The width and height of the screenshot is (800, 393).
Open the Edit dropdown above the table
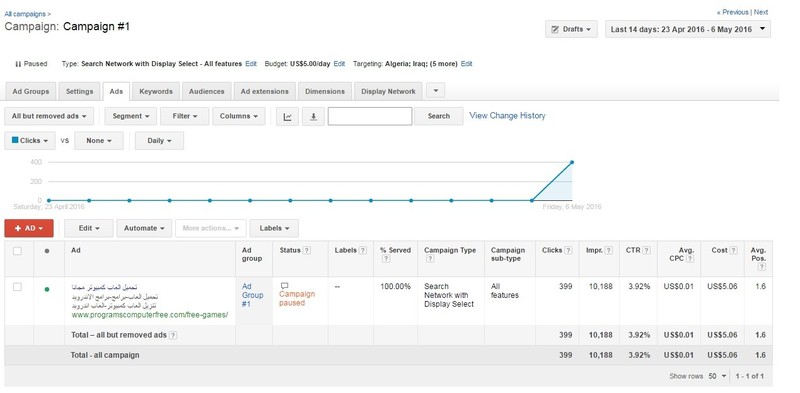pyautogui.click(x=89, y=228)
